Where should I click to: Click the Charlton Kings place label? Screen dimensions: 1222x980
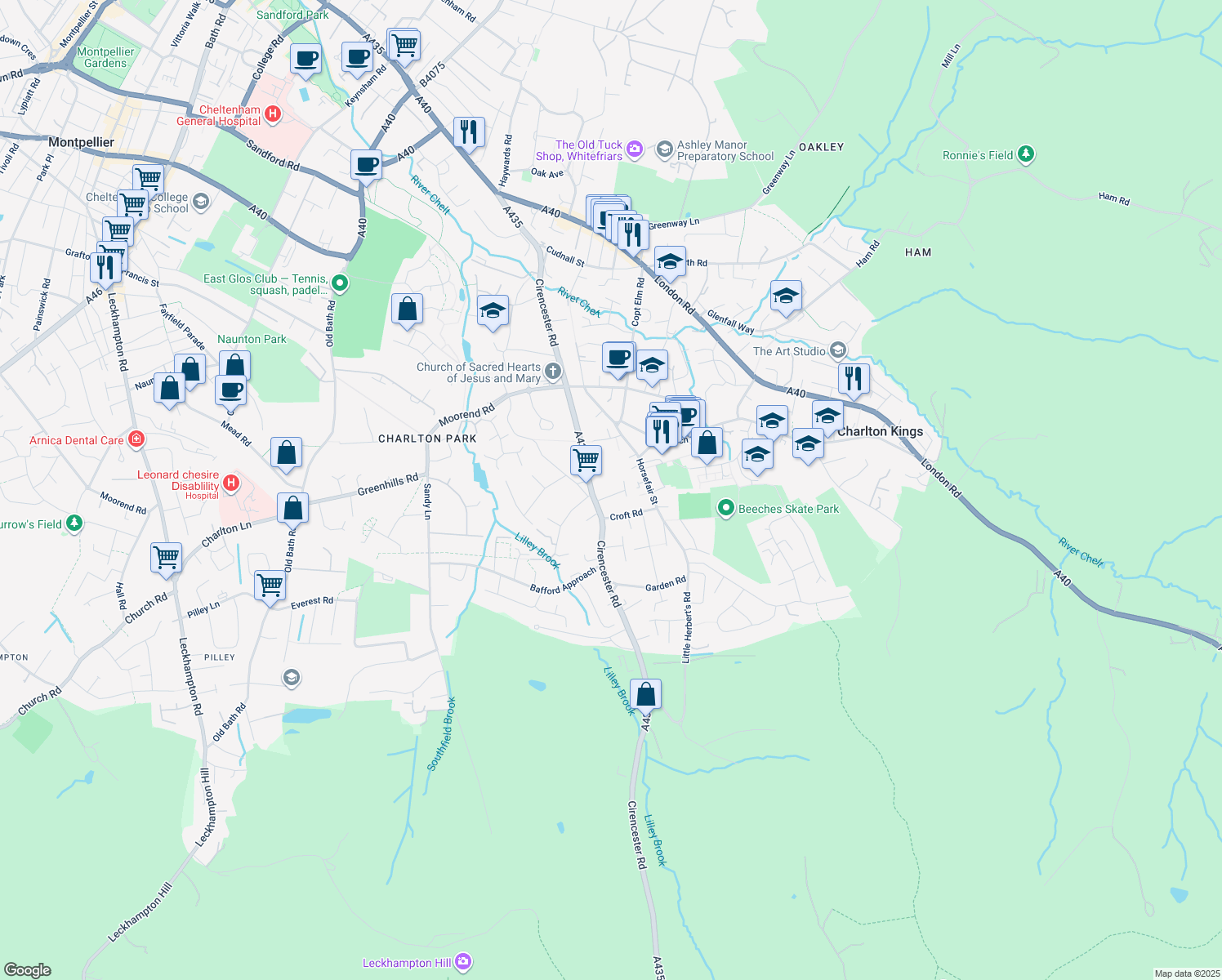[x=880, y=431]
